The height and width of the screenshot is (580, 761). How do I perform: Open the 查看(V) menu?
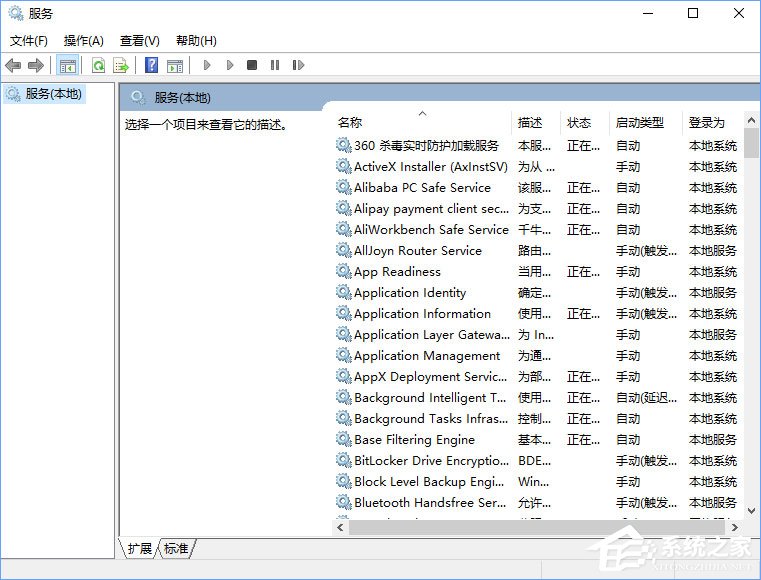point(140,41)
